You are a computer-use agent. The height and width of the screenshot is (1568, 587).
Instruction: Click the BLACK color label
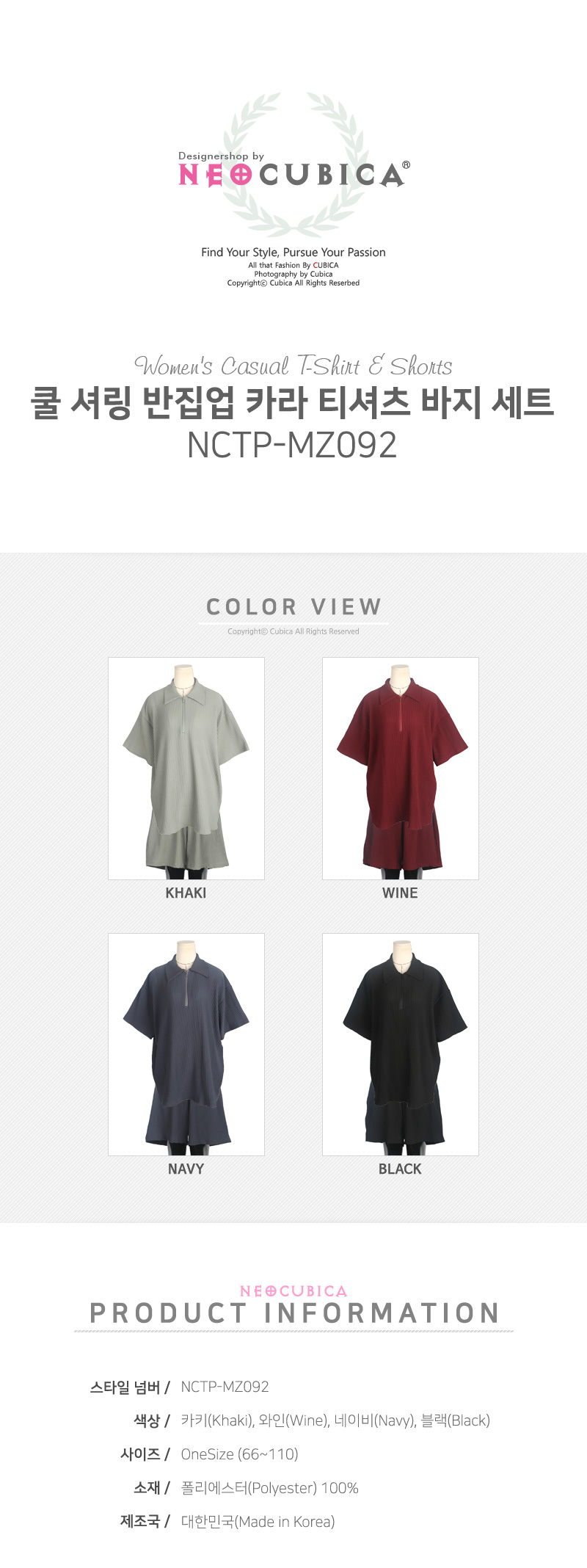(400, 1169)
